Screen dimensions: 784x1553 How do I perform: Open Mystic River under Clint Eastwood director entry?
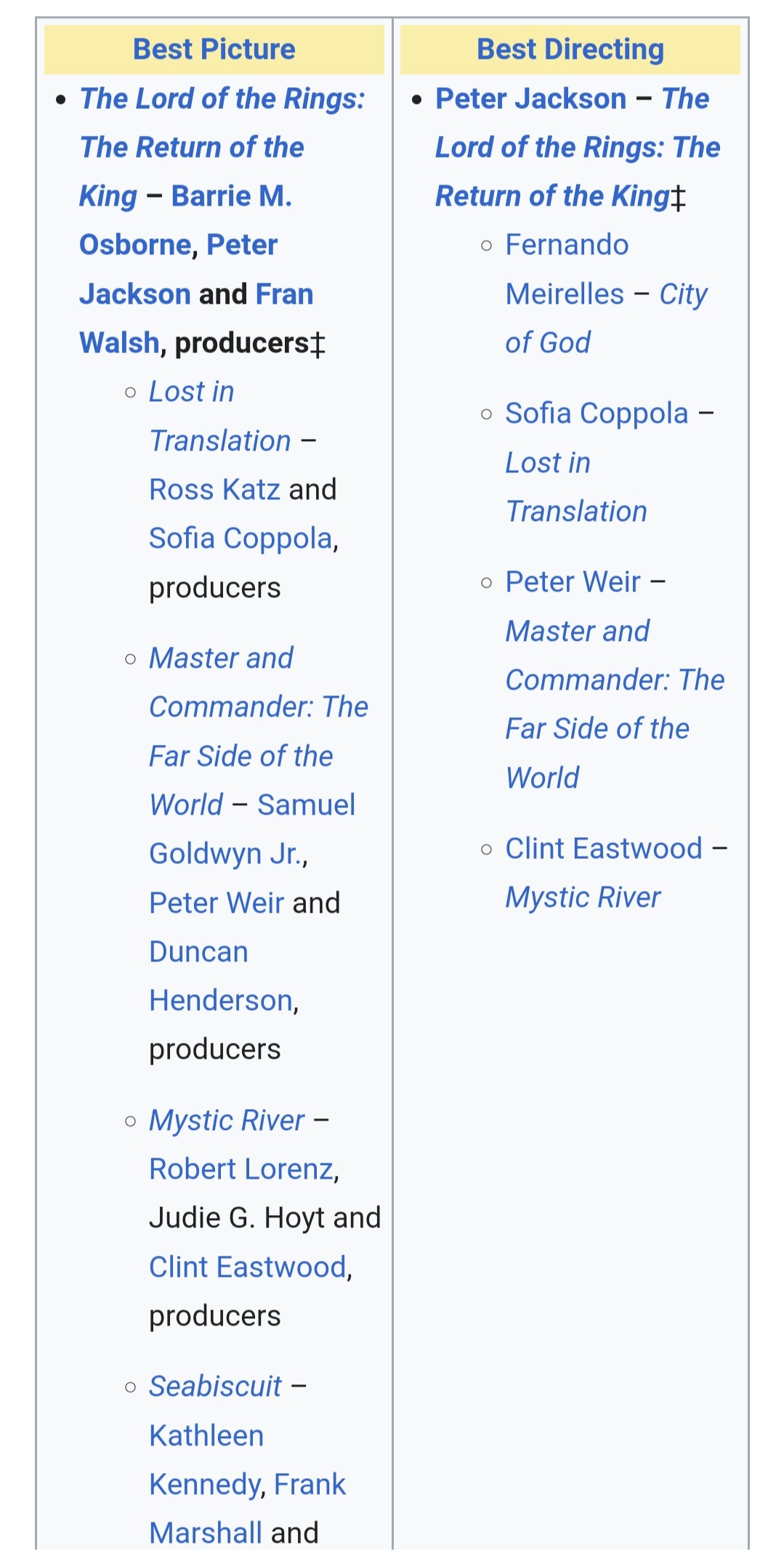[x=583, y=897]
